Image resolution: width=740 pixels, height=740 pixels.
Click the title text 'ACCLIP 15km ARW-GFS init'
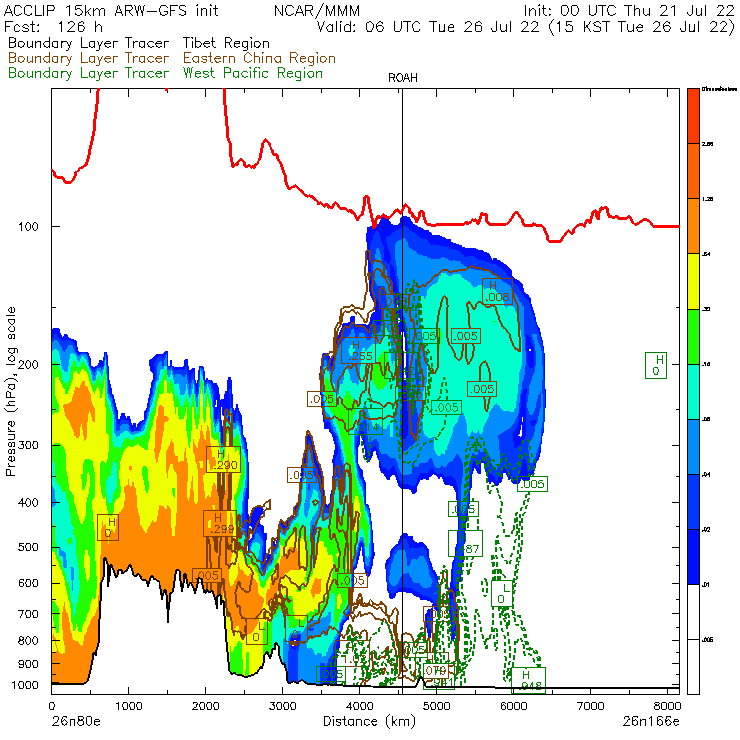click(111, 10)
